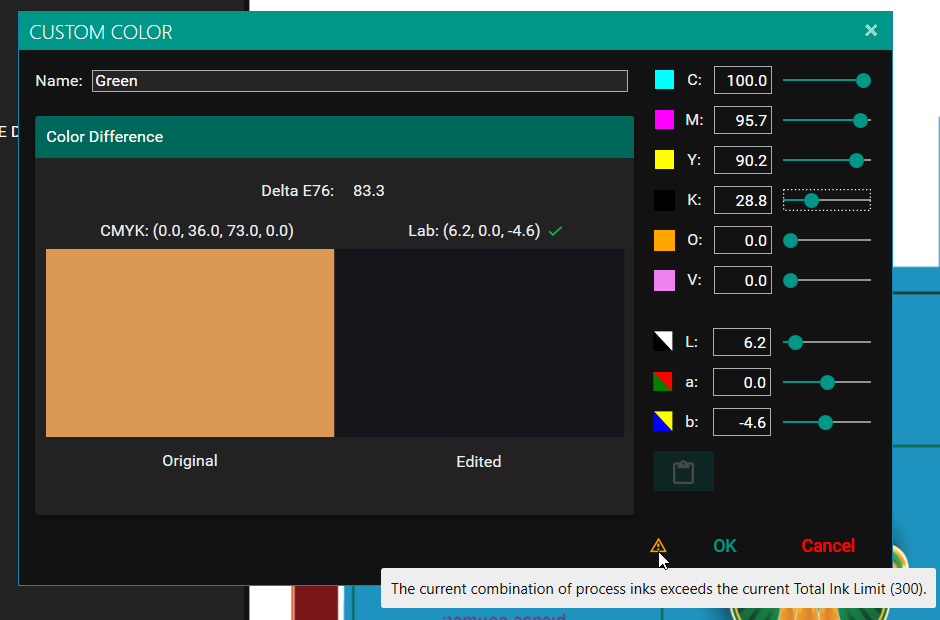Image resolution: width=940 pixels, height=620 pixels.
Task: Close the Custom Color dialog
Action: pyautogui.click(x=871, y=31)
